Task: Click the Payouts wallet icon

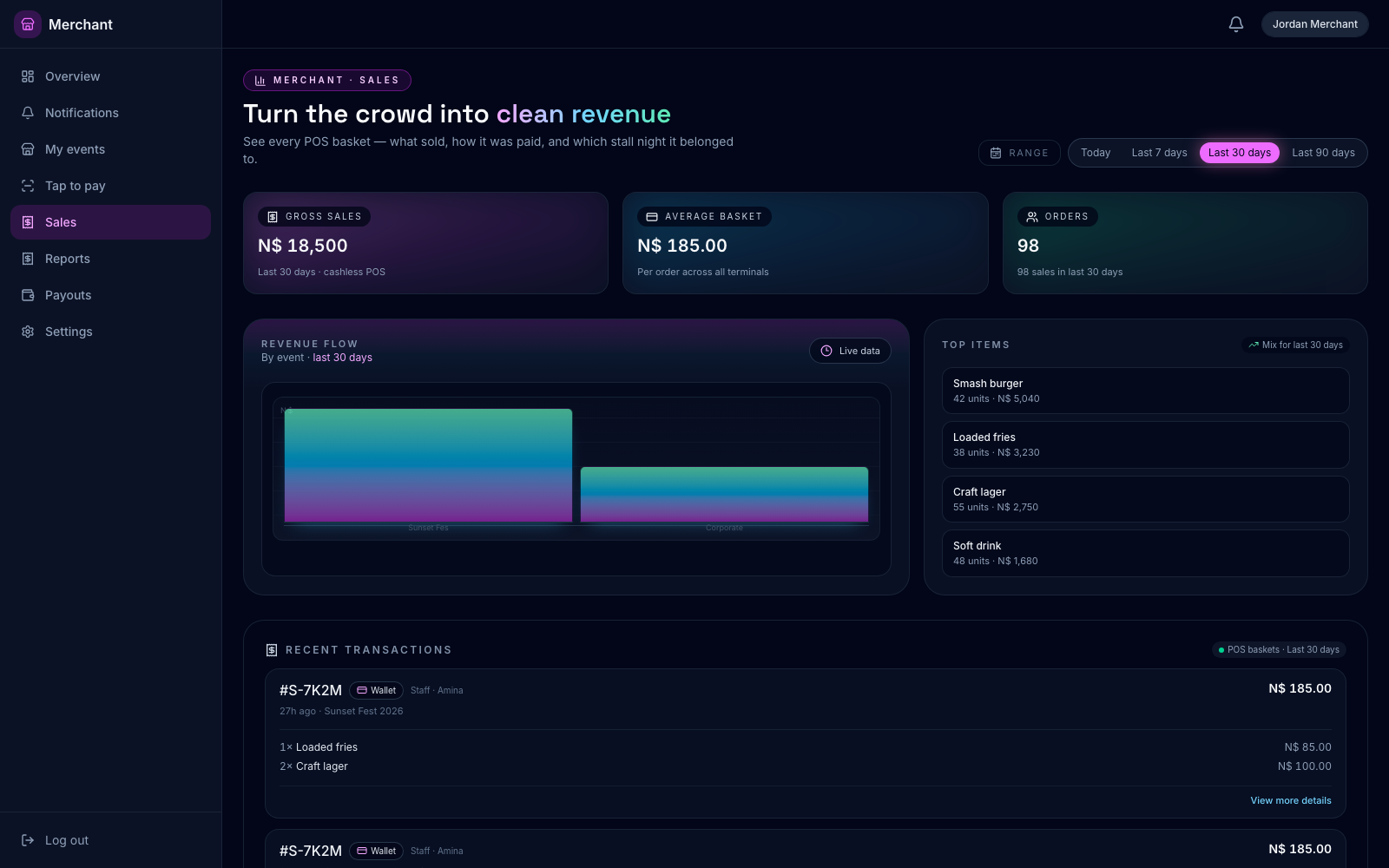Action: 28,295
